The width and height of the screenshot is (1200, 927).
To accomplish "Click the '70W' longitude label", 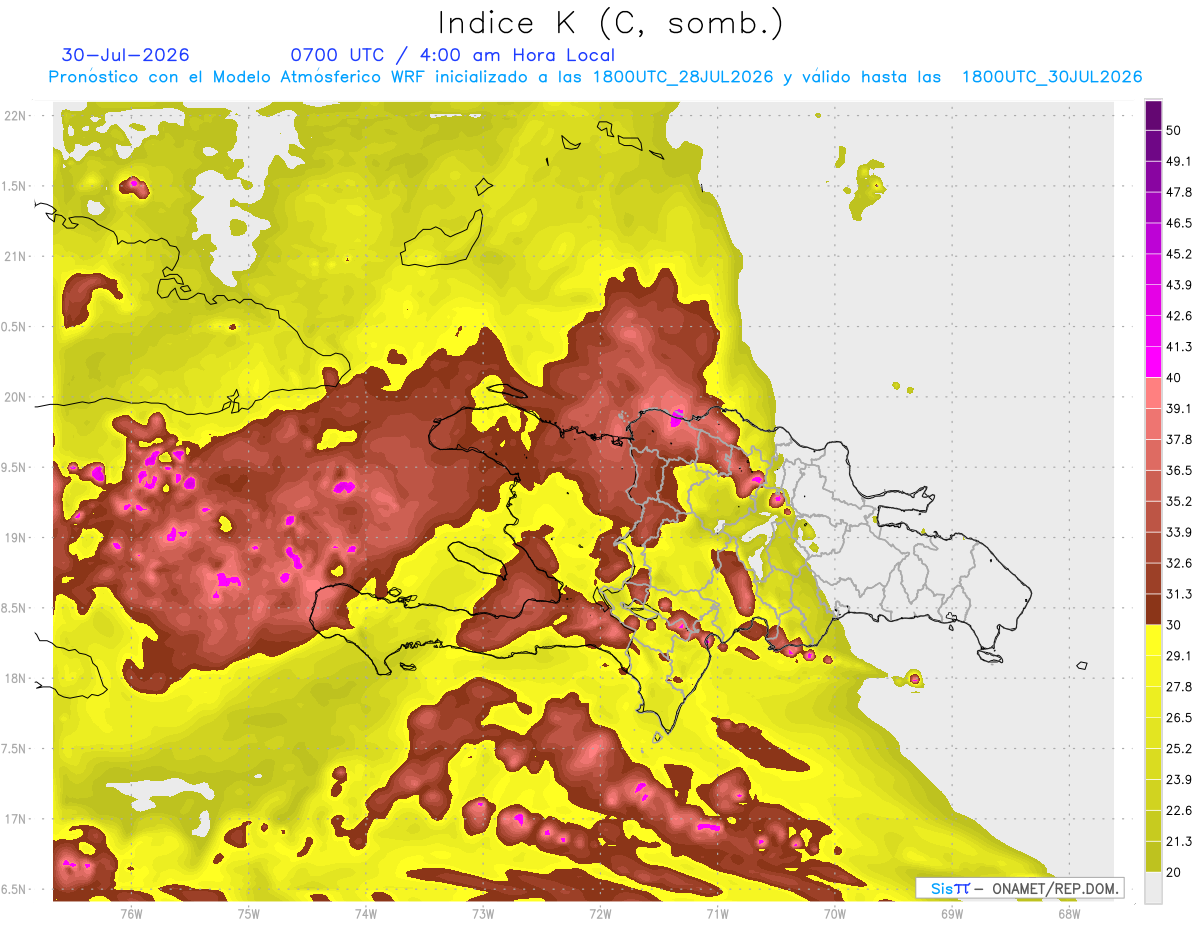I will pyautogui.click(x=835, y=913).
